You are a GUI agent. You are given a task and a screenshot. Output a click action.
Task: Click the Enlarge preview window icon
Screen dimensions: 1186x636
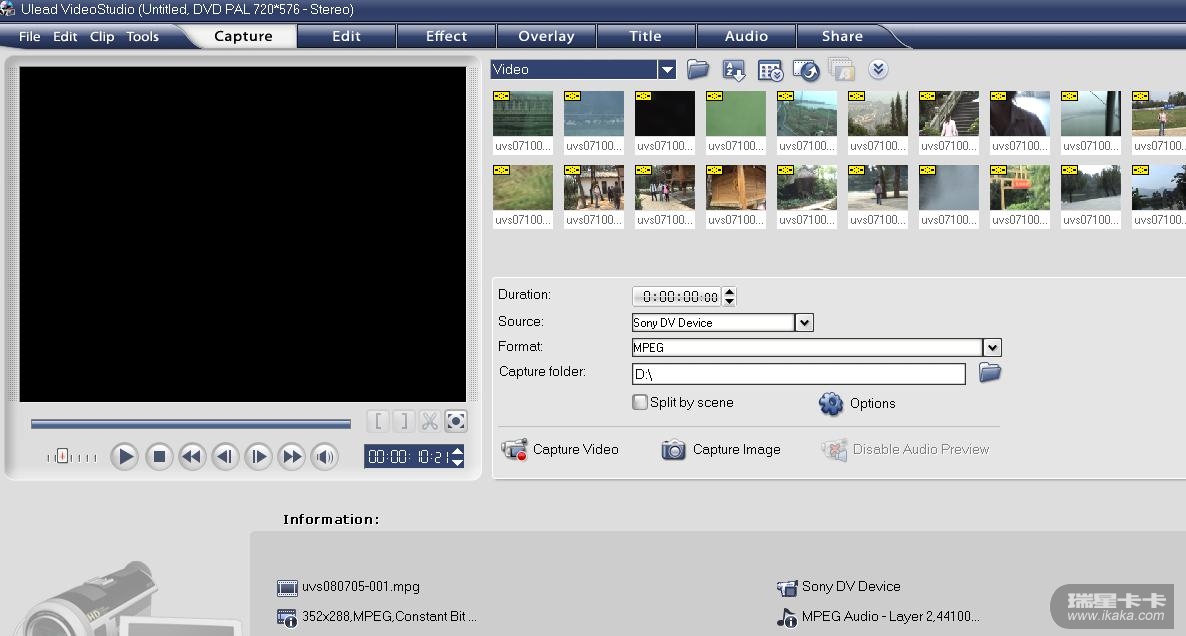coord(455,421)
